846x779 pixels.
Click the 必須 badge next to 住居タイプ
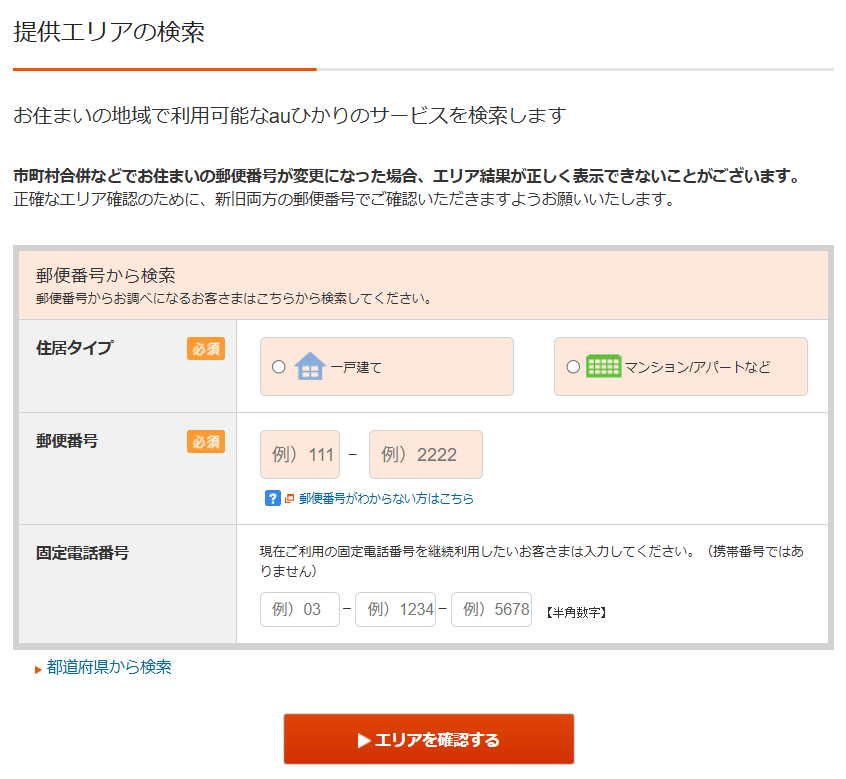click(206, 349)
